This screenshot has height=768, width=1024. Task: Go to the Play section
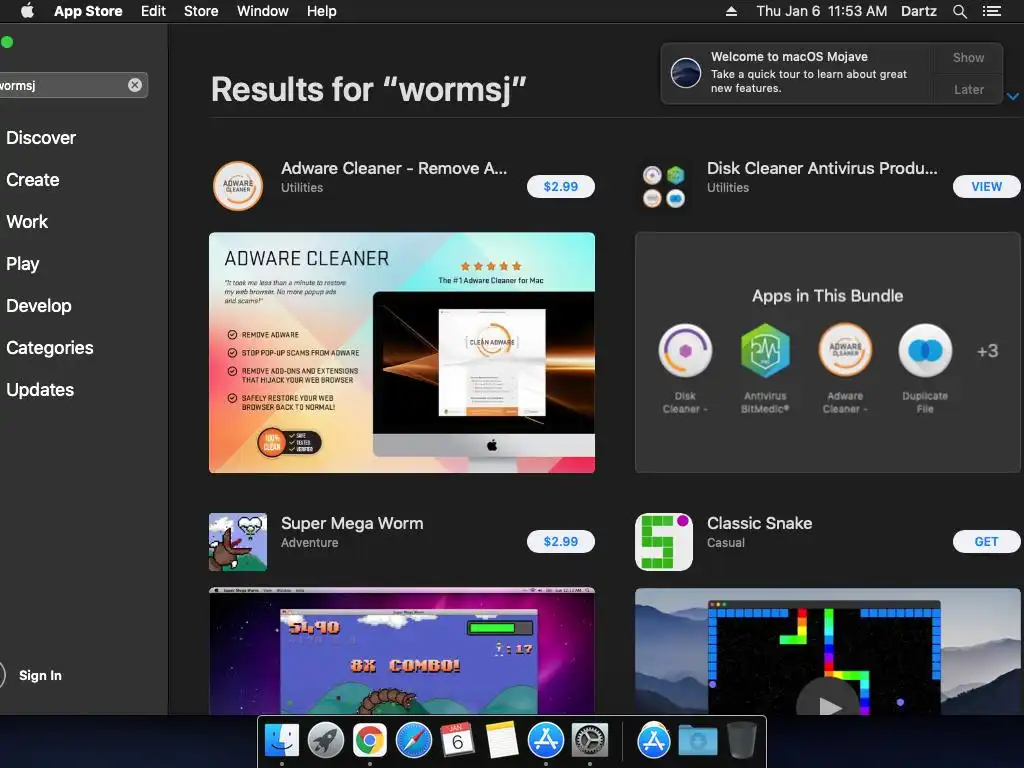(x=23, y=264)
